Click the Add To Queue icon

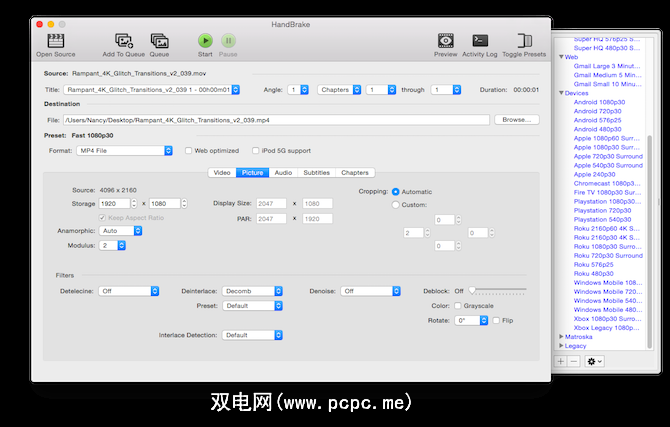click(x=123, y=41)
